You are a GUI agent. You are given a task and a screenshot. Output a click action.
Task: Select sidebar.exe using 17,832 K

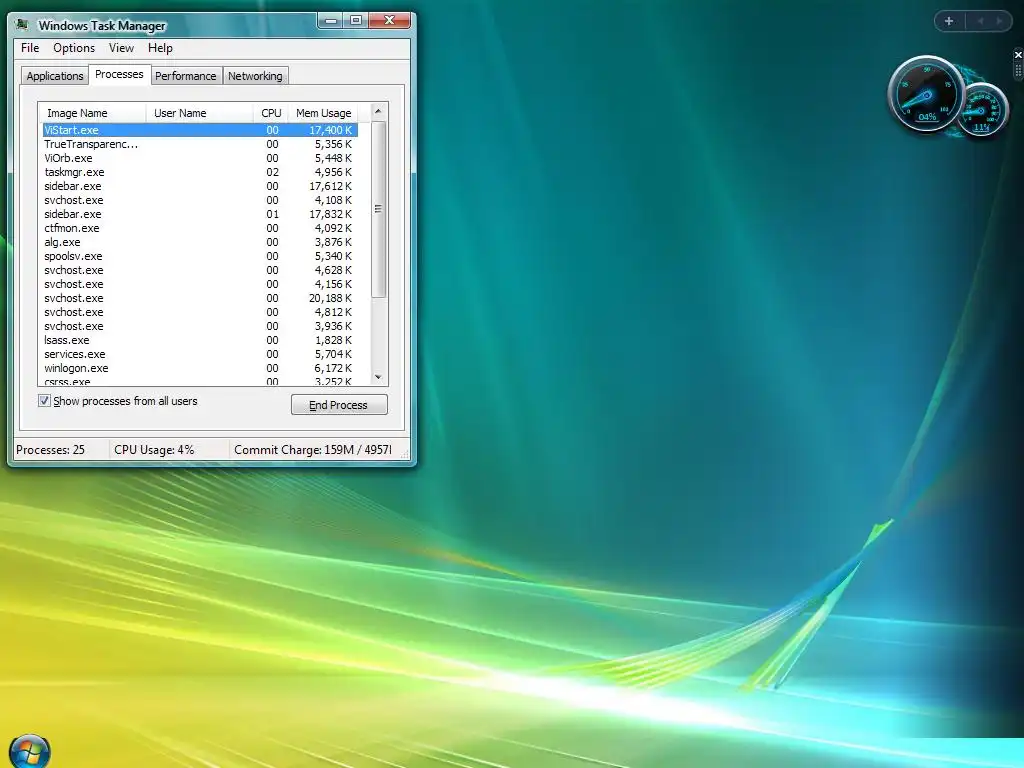pyautogui.click(x=200, y=214)
